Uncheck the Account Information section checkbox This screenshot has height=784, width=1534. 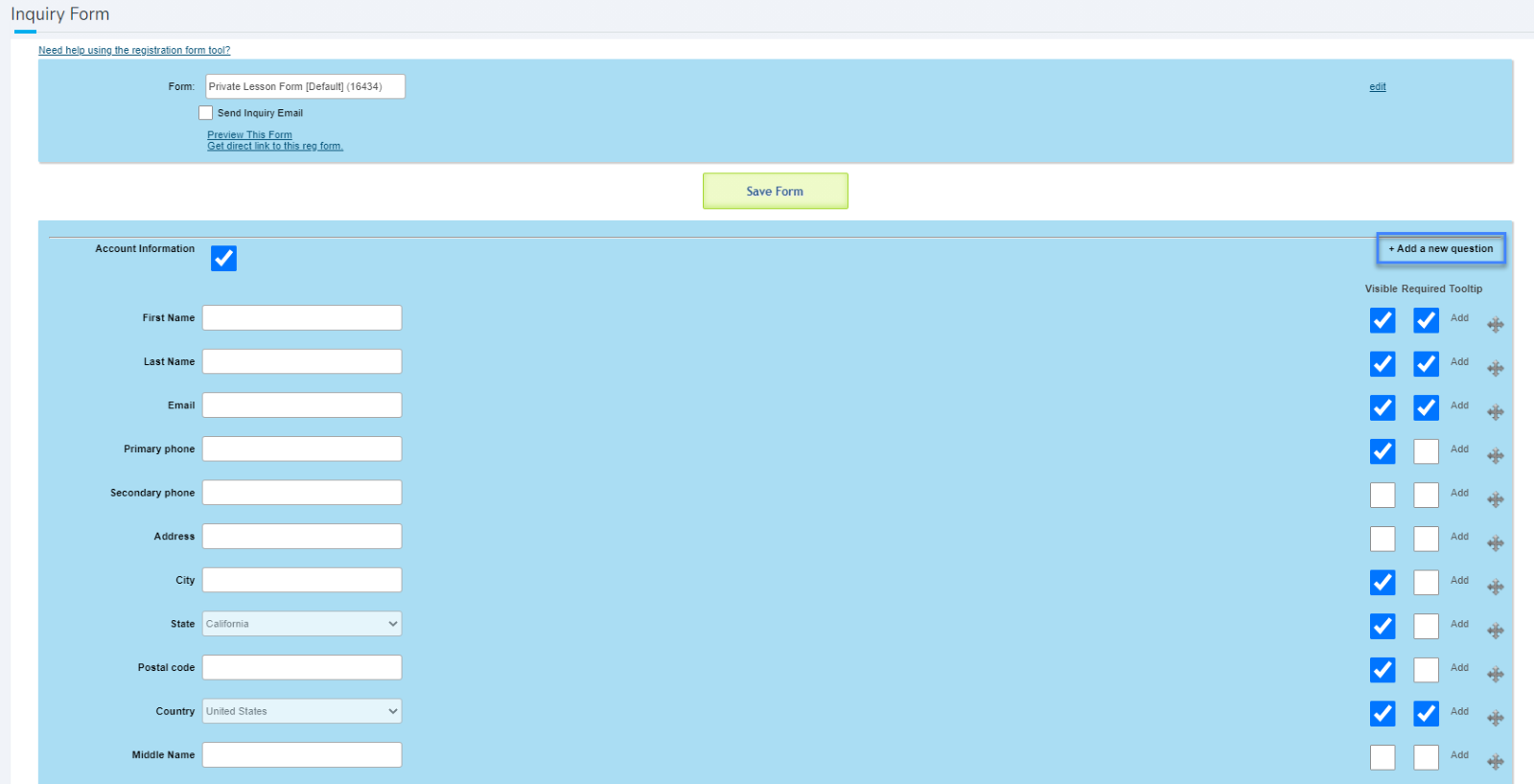(223, 259)
